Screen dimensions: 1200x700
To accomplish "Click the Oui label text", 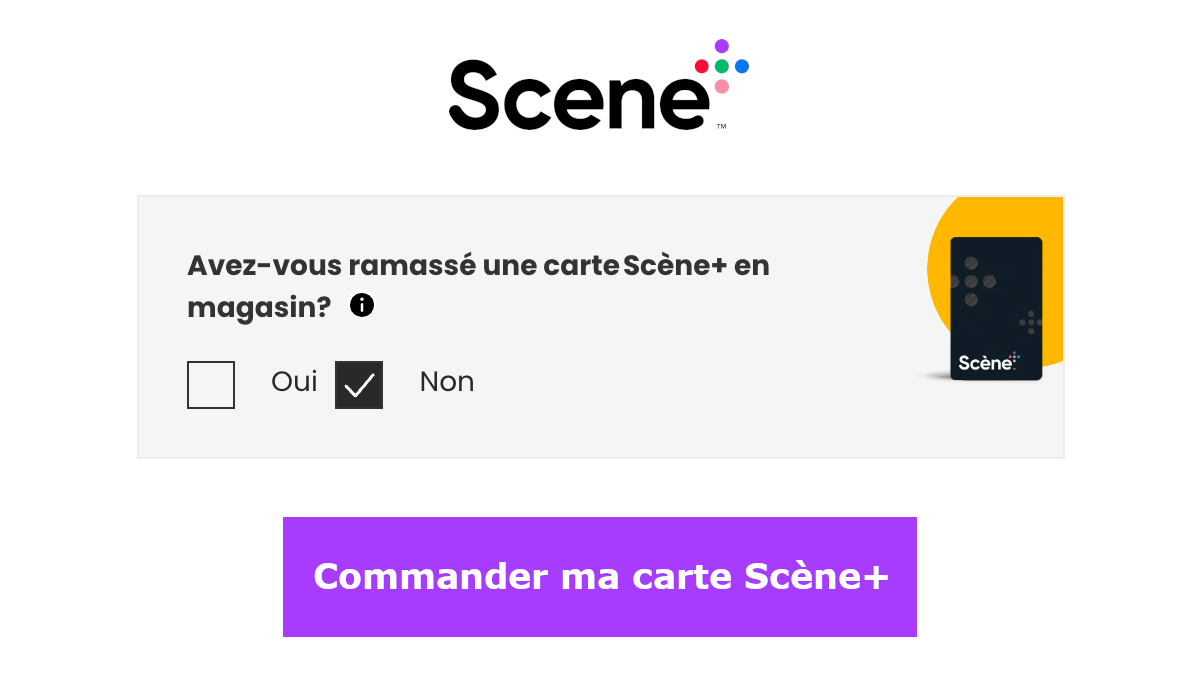I will click(294, 381).
